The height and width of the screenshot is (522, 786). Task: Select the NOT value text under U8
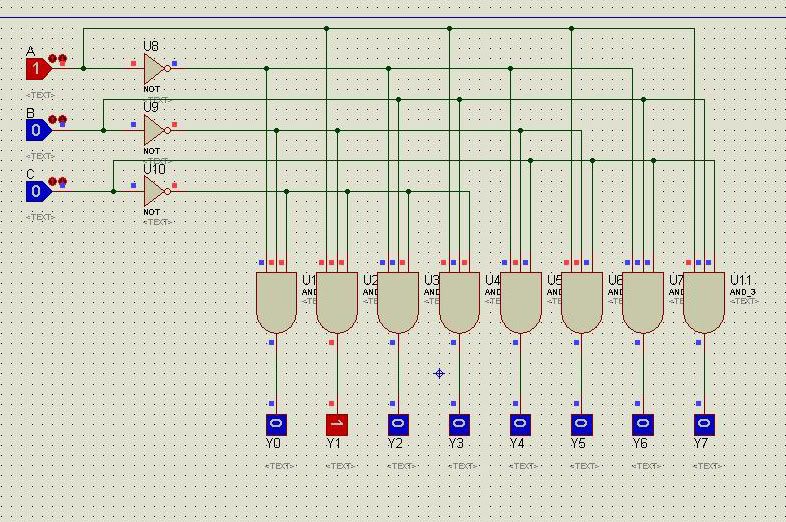151,89
